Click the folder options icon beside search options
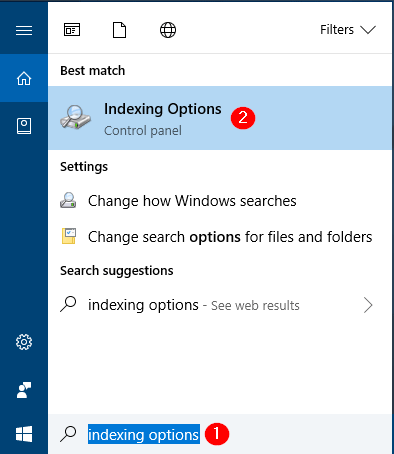 pos(69,236)
